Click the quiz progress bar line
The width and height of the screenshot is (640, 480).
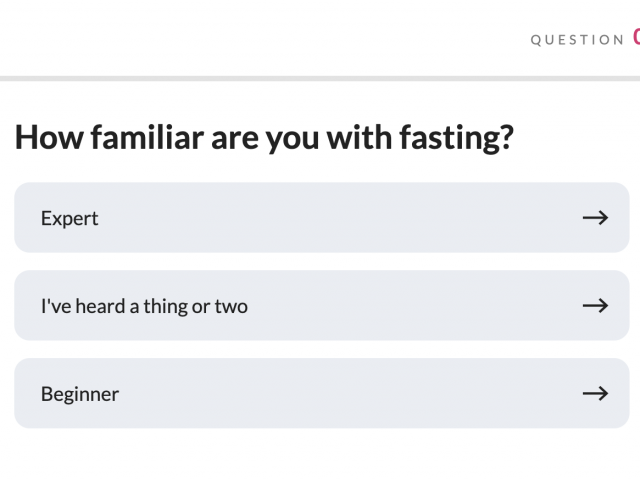(x=320, y=77)
